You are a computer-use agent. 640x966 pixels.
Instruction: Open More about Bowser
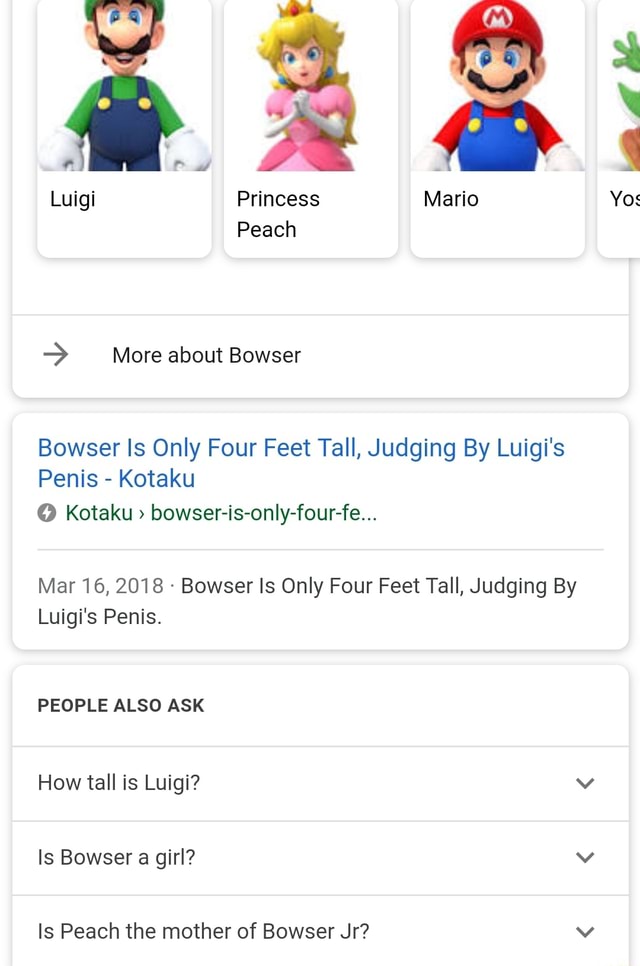[206, 355]
